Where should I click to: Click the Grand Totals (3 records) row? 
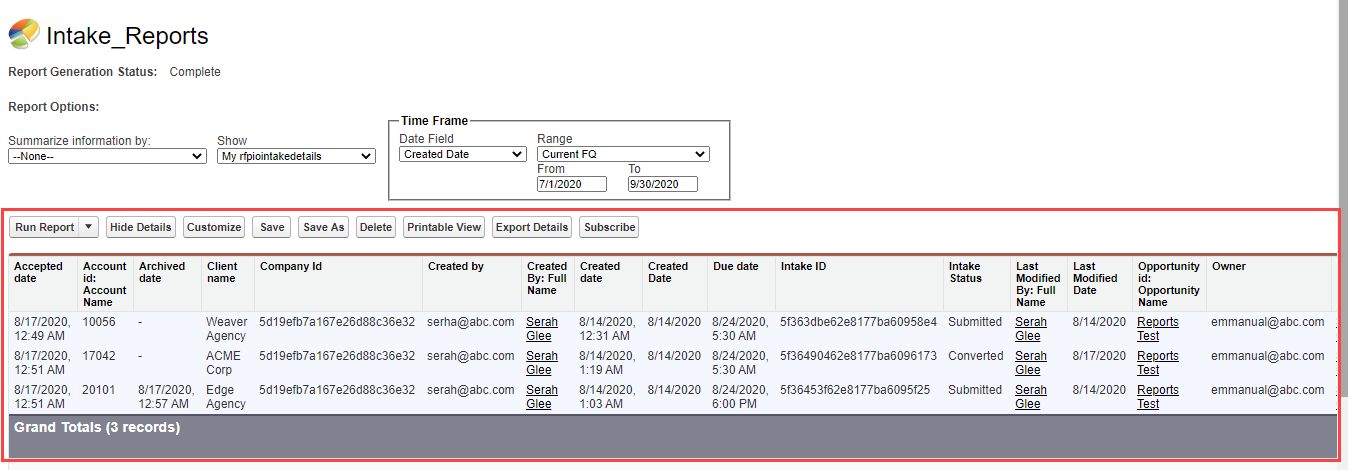click(672, 436)
